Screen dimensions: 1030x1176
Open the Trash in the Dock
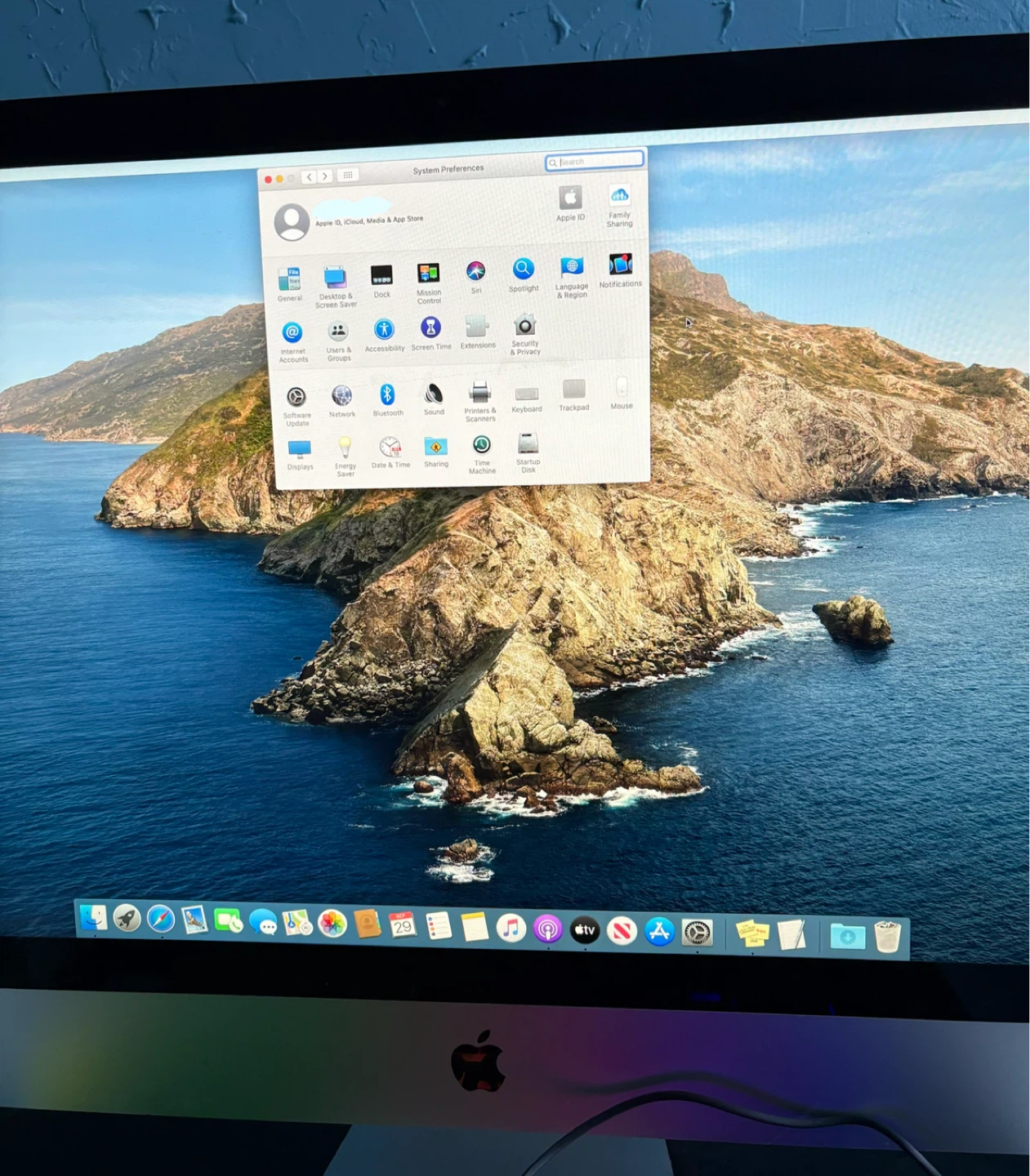click(887, 937)
